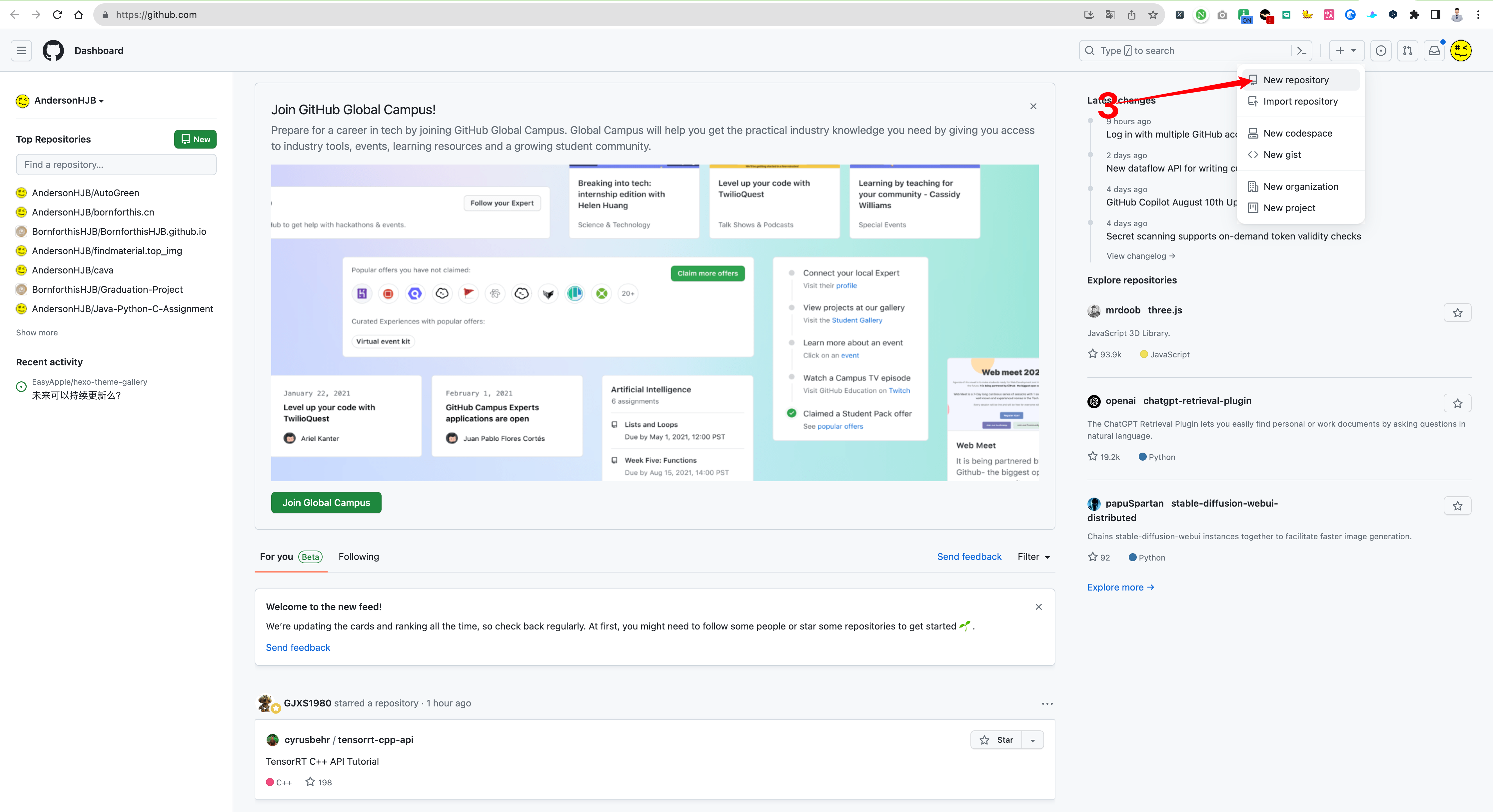Open the user avatar menu
Screen dimensions: 1493x812
coord(1461,50)
